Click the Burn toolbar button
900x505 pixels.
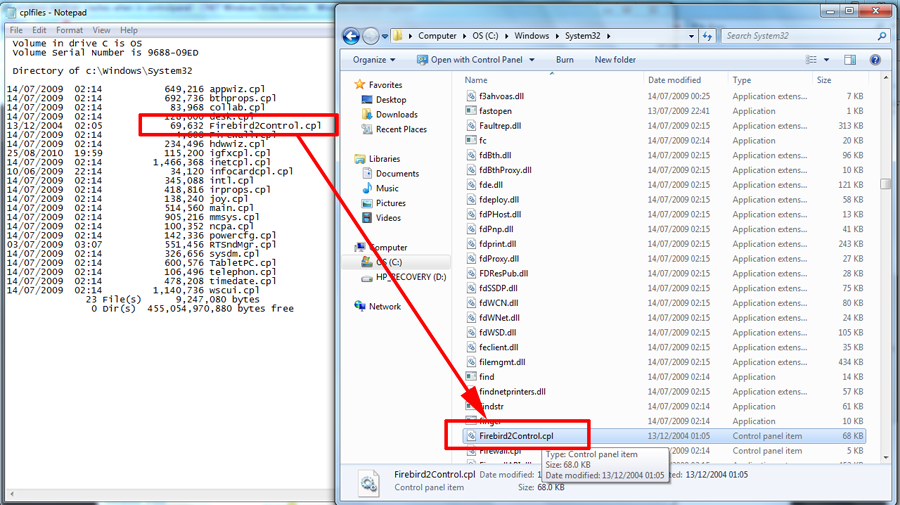tap(565, 60)
